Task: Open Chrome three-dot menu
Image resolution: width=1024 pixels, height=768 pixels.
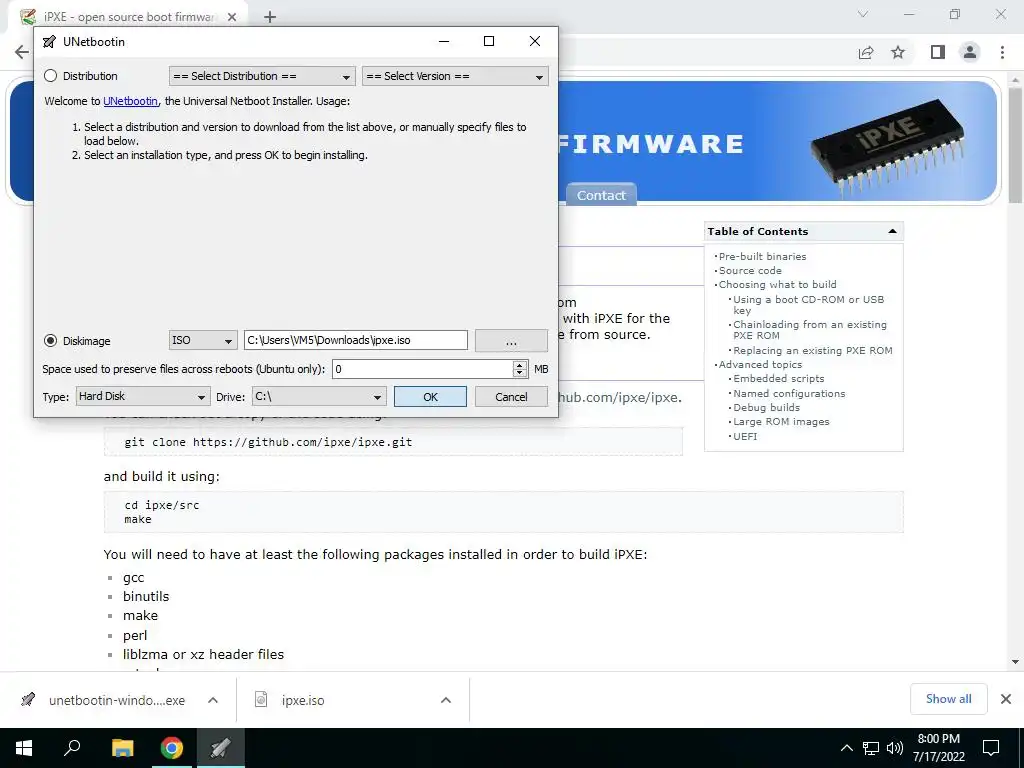Action: 1002,52
